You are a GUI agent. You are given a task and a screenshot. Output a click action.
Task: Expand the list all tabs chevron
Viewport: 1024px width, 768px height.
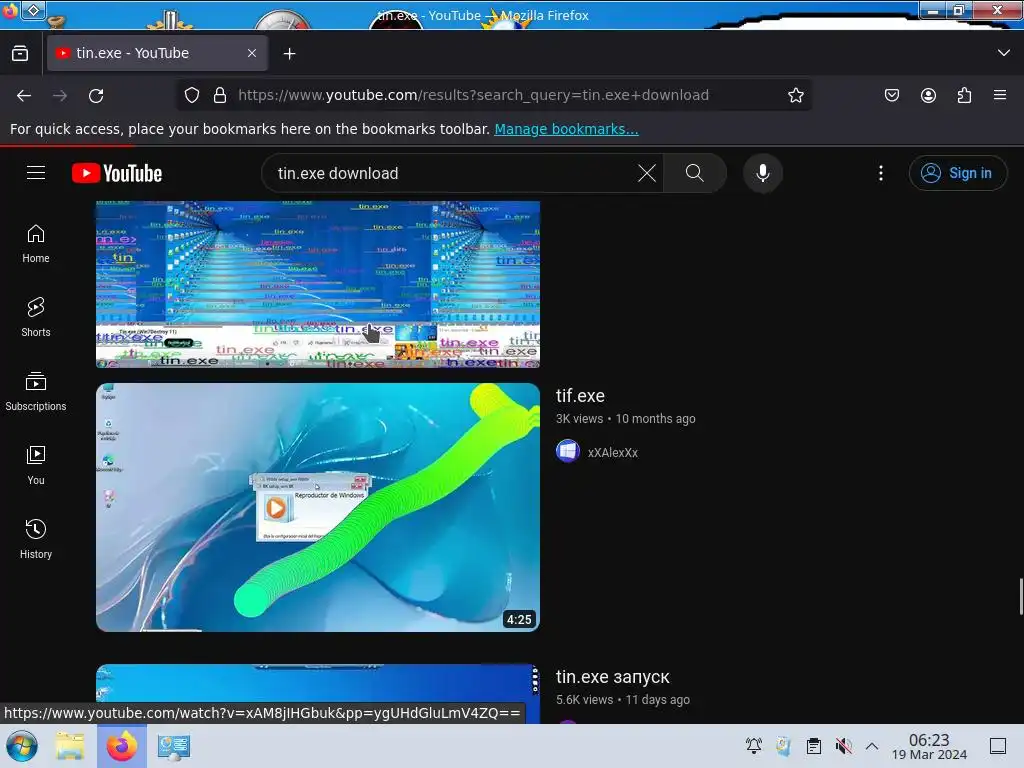pyautogui.click(x=1004, y=53)
